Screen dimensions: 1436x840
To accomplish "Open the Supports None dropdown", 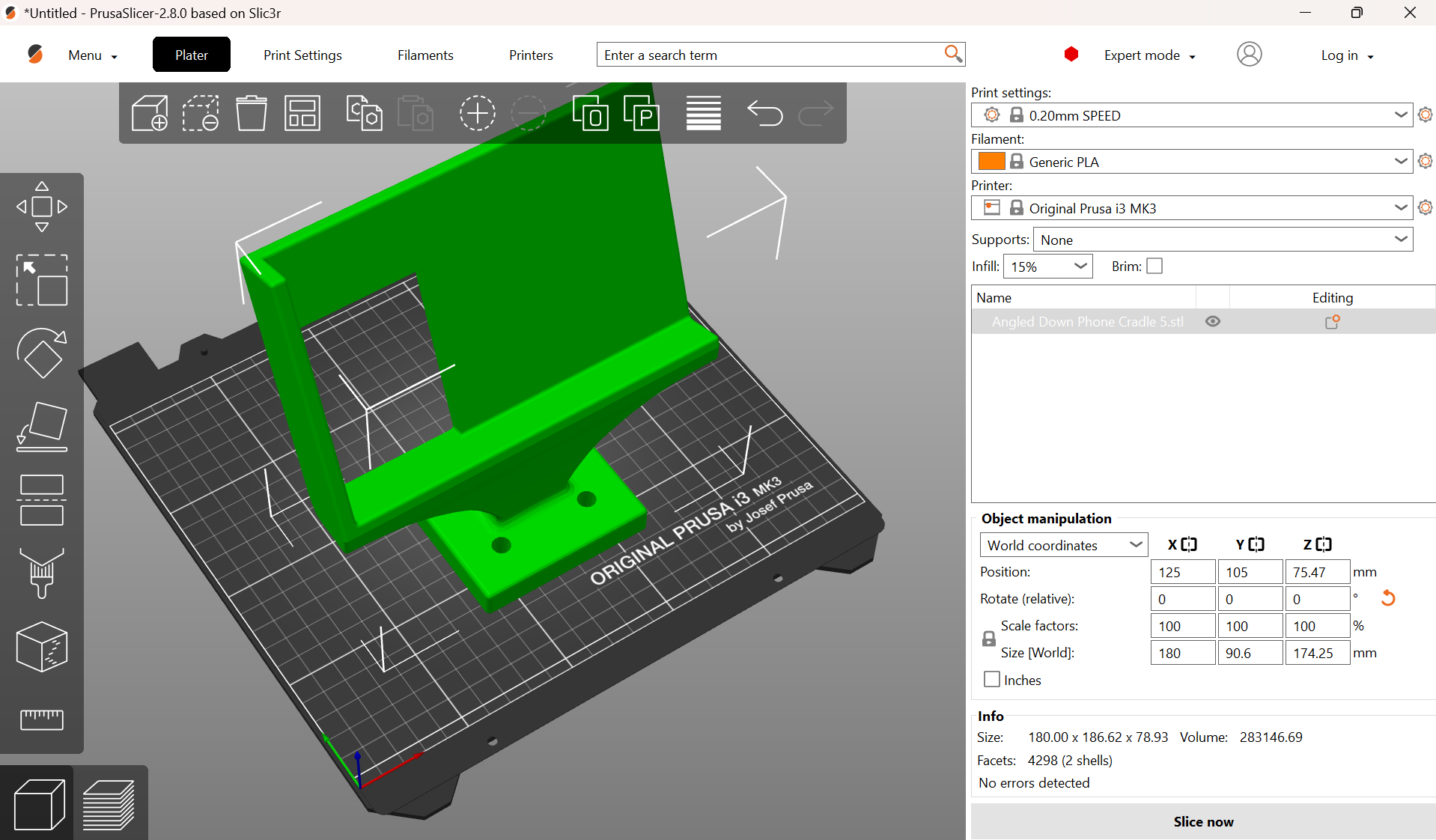I will point(1223,240).
